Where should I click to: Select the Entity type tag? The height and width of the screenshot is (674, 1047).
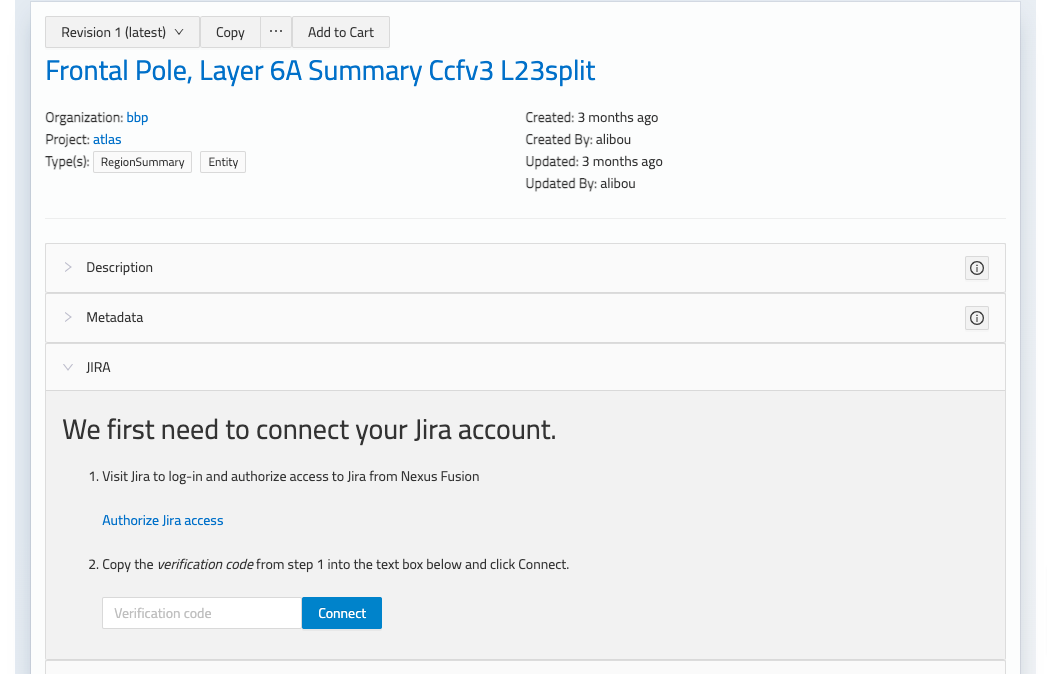tap(223, 162)
